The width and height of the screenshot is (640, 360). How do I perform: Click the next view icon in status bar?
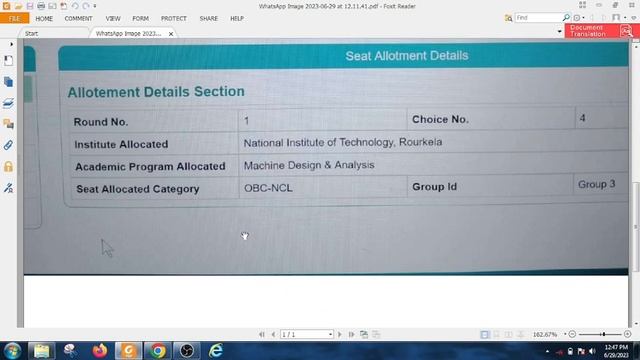(x=376, y=334)
